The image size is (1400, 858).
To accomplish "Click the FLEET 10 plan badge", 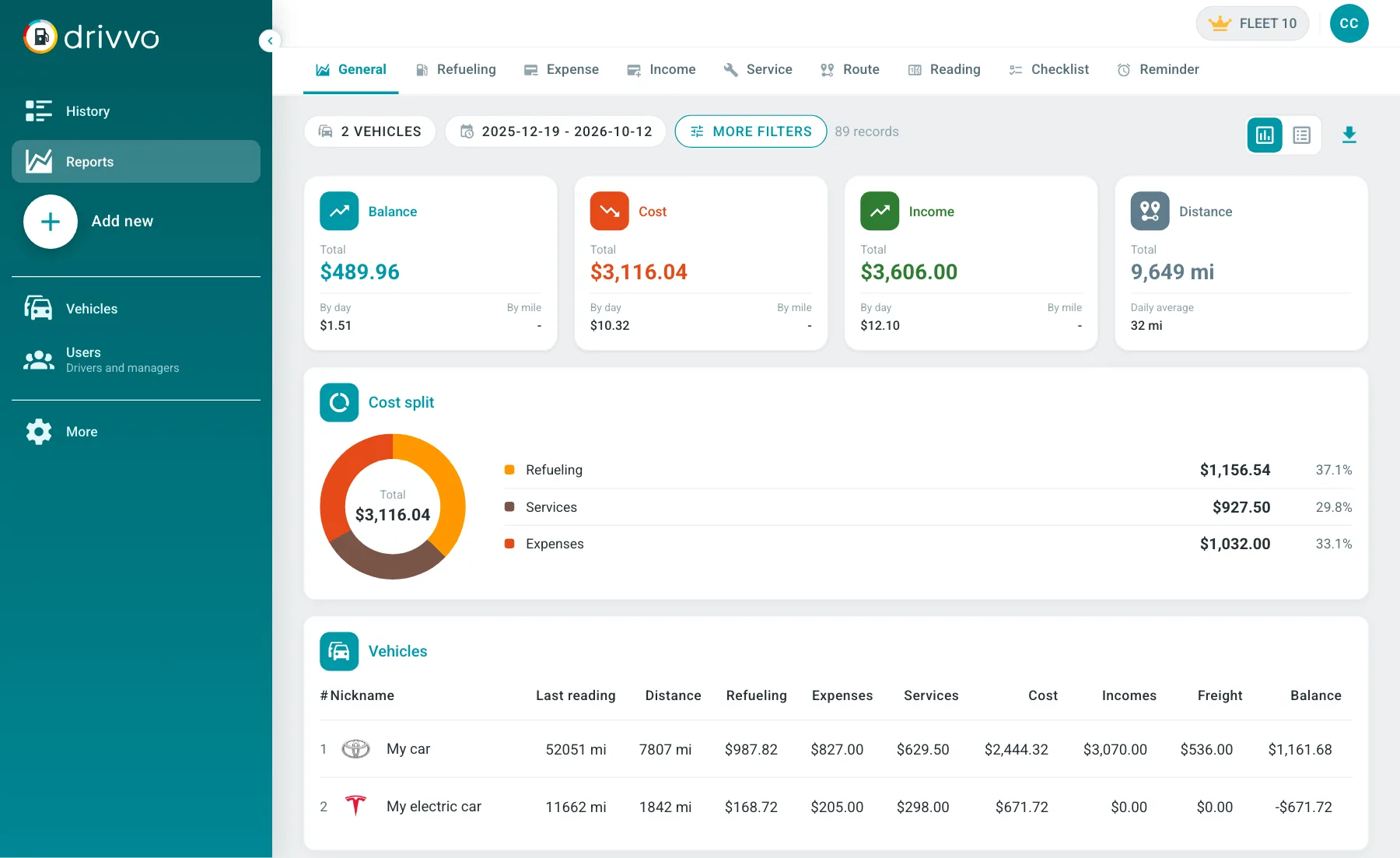I will click(1252, 23).
